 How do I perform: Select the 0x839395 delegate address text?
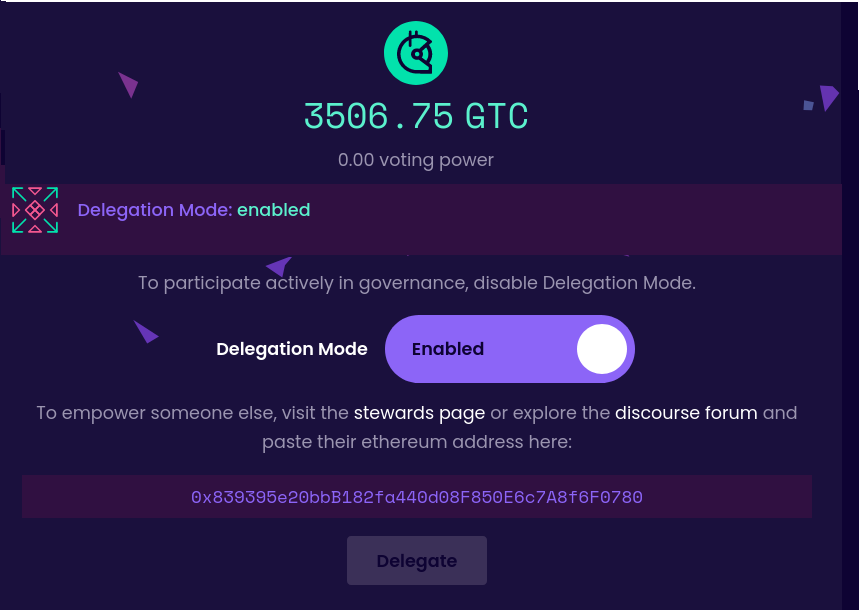pos(416,496)
